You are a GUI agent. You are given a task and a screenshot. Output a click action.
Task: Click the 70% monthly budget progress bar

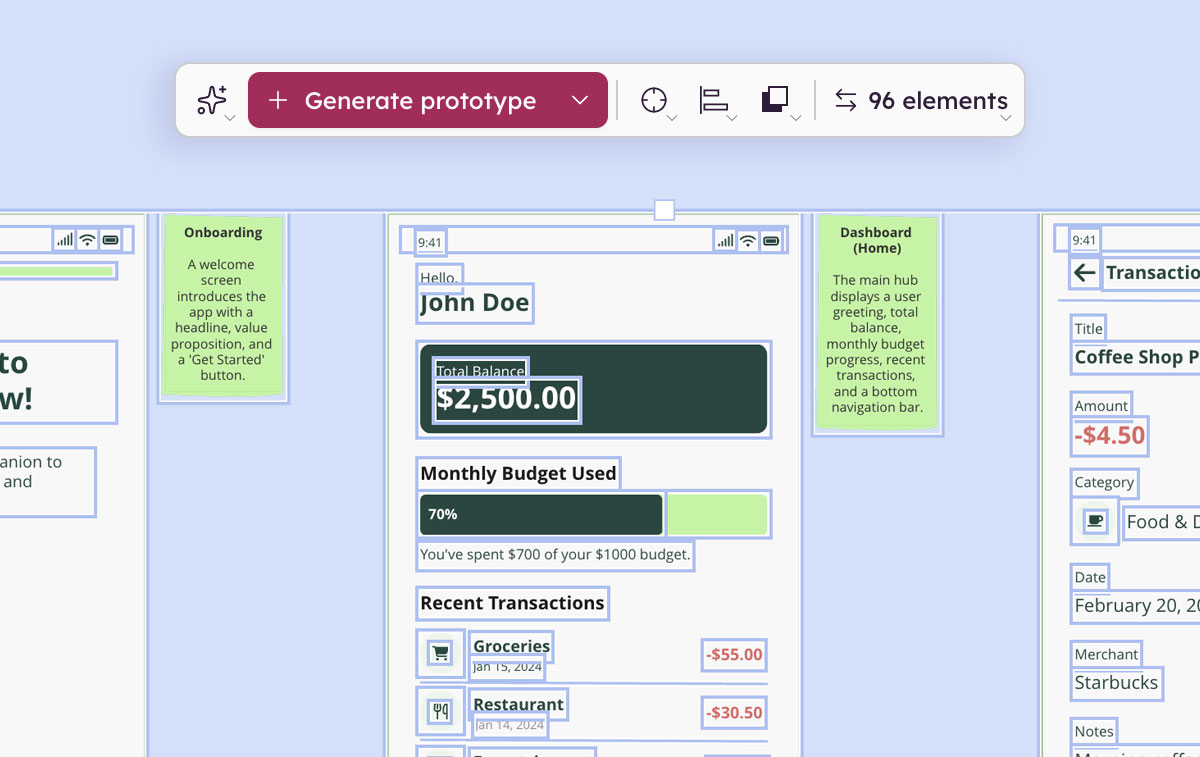(x=540, y=514)
